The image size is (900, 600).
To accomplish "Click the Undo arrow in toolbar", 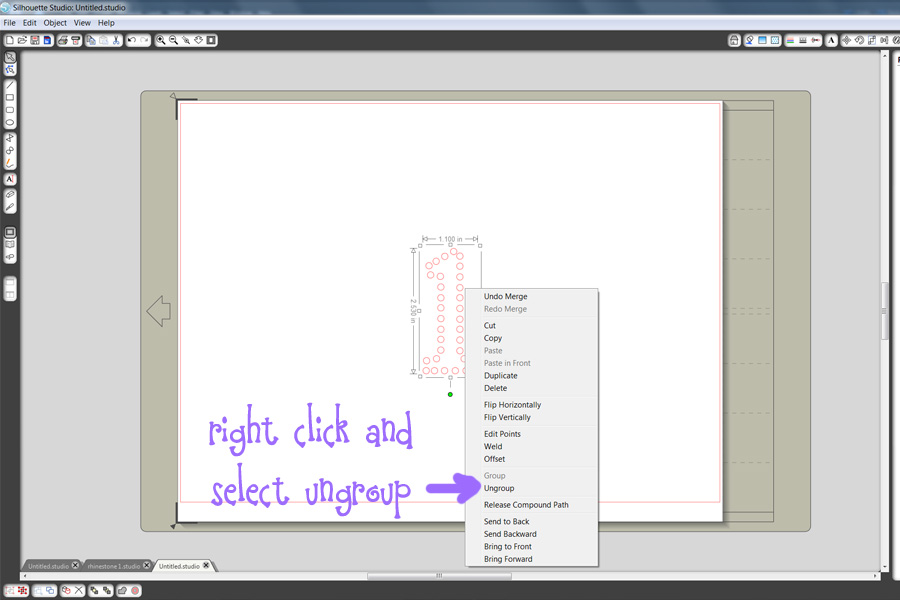I will pos(132,40).
